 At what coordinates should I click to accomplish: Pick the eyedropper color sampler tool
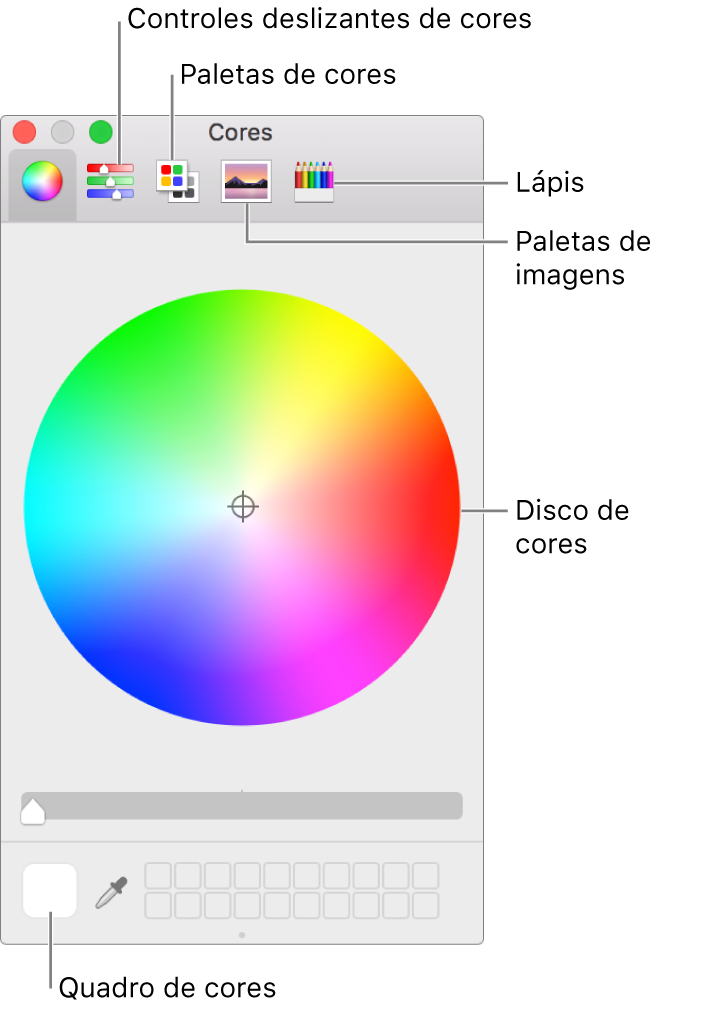(112, 892)
